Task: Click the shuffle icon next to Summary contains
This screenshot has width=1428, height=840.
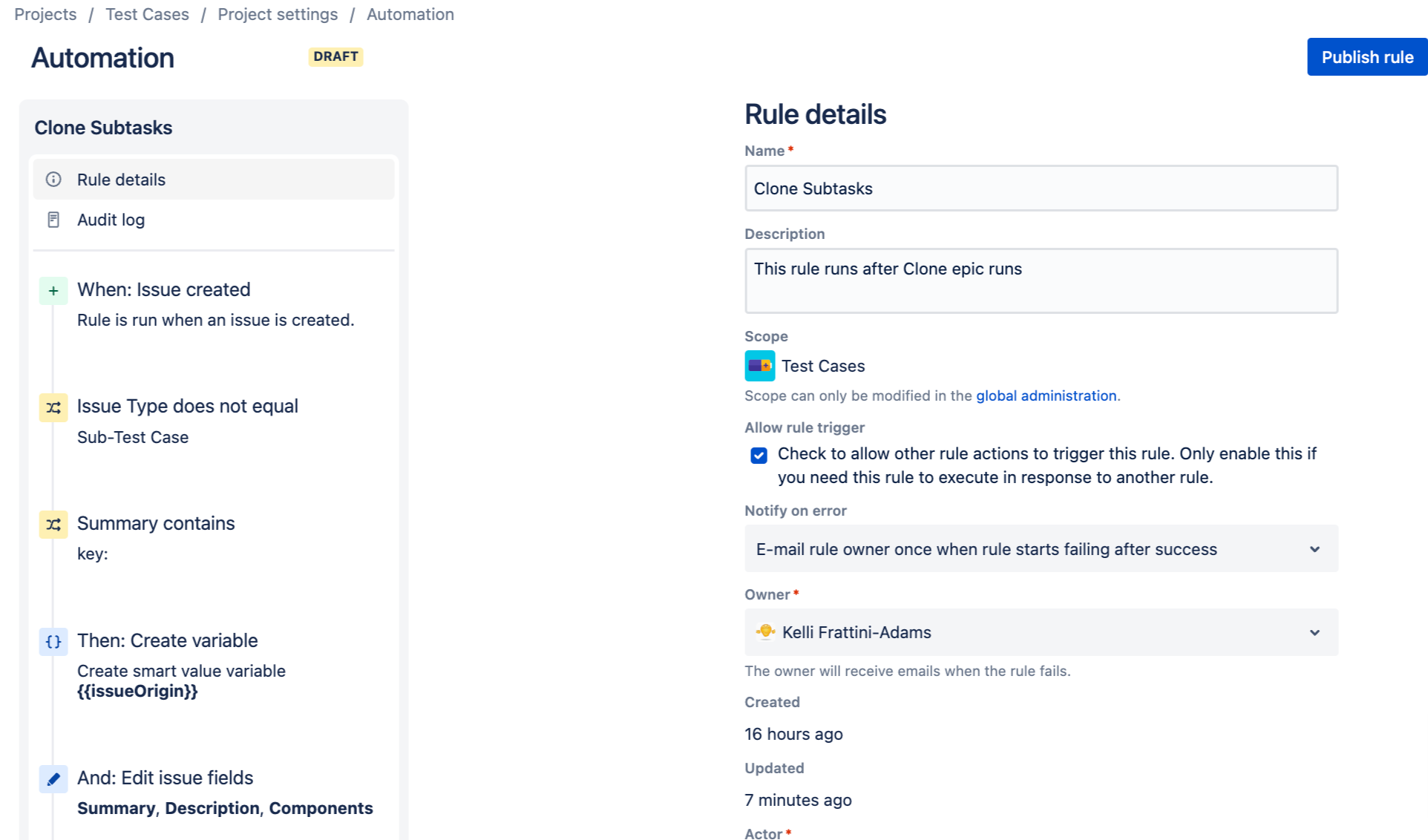Action: point(53,525)
